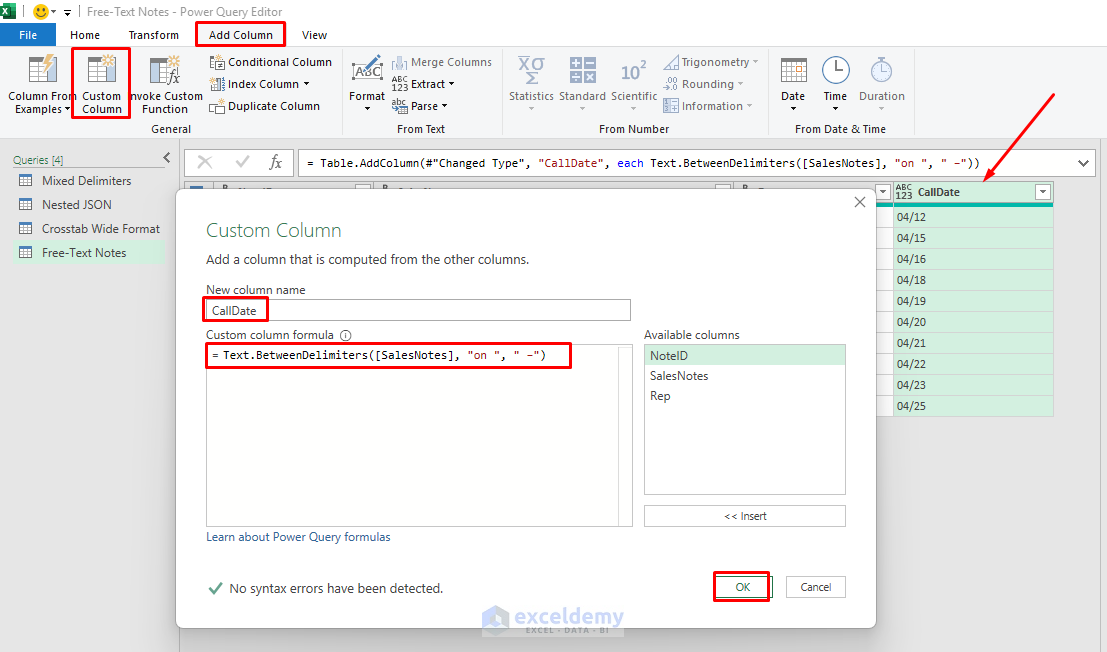Image resolution: width=1107 pixels, height=652 pixels.
Task: Click Cancel button
Action: click(x=815, y=587)
